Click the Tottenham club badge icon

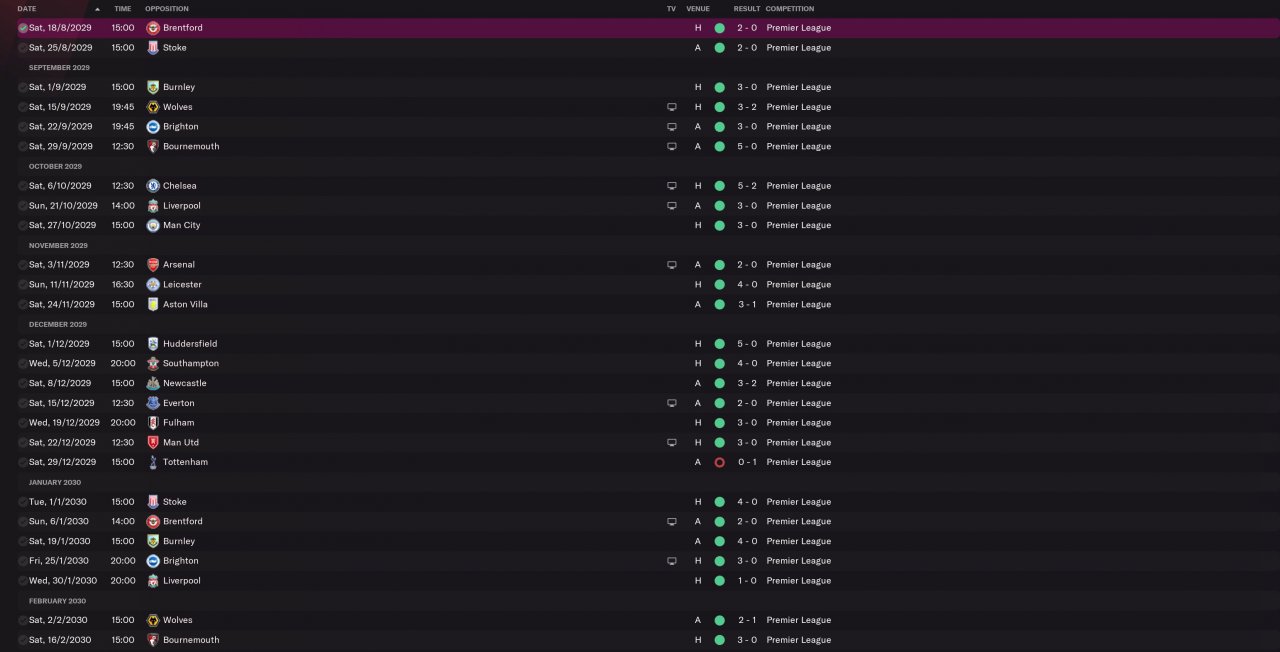point(153,462)
